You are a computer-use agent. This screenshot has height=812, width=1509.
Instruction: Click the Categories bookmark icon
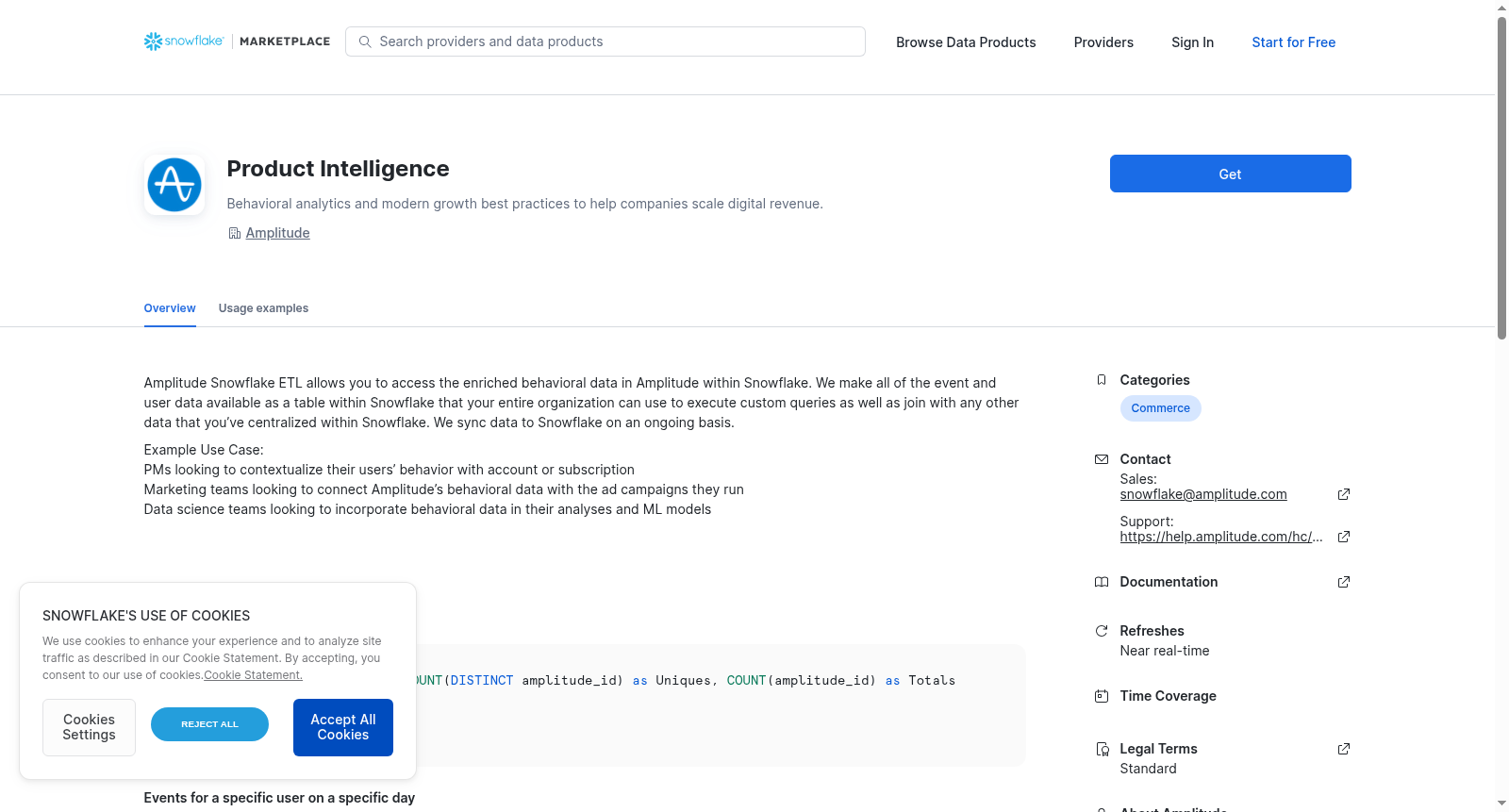click(1102, 380)
